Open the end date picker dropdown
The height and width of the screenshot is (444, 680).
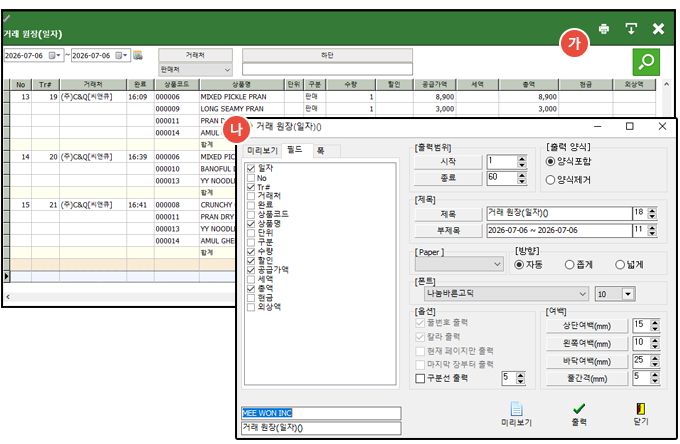[122, 56]
